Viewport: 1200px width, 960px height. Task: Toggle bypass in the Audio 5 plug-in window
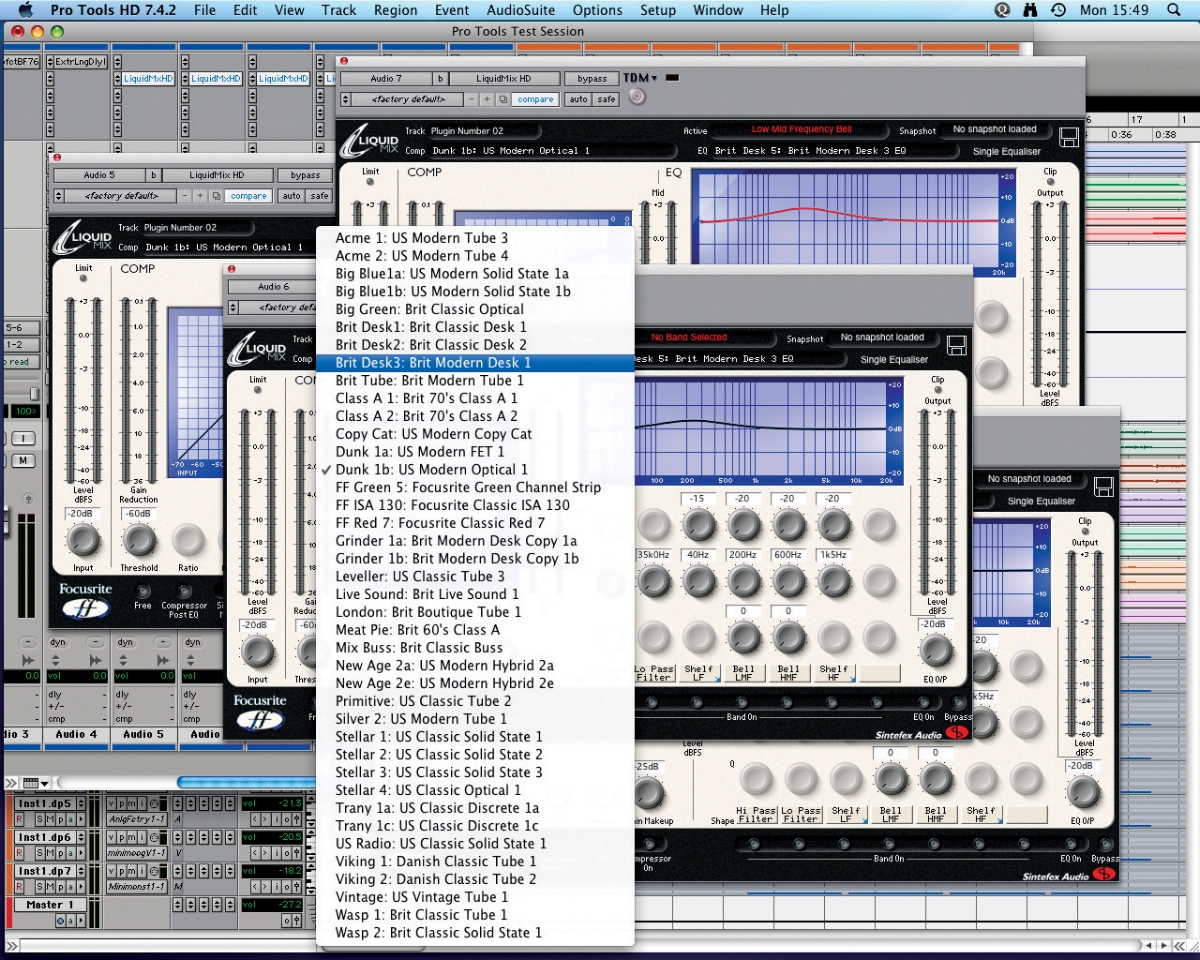[304, 175]
